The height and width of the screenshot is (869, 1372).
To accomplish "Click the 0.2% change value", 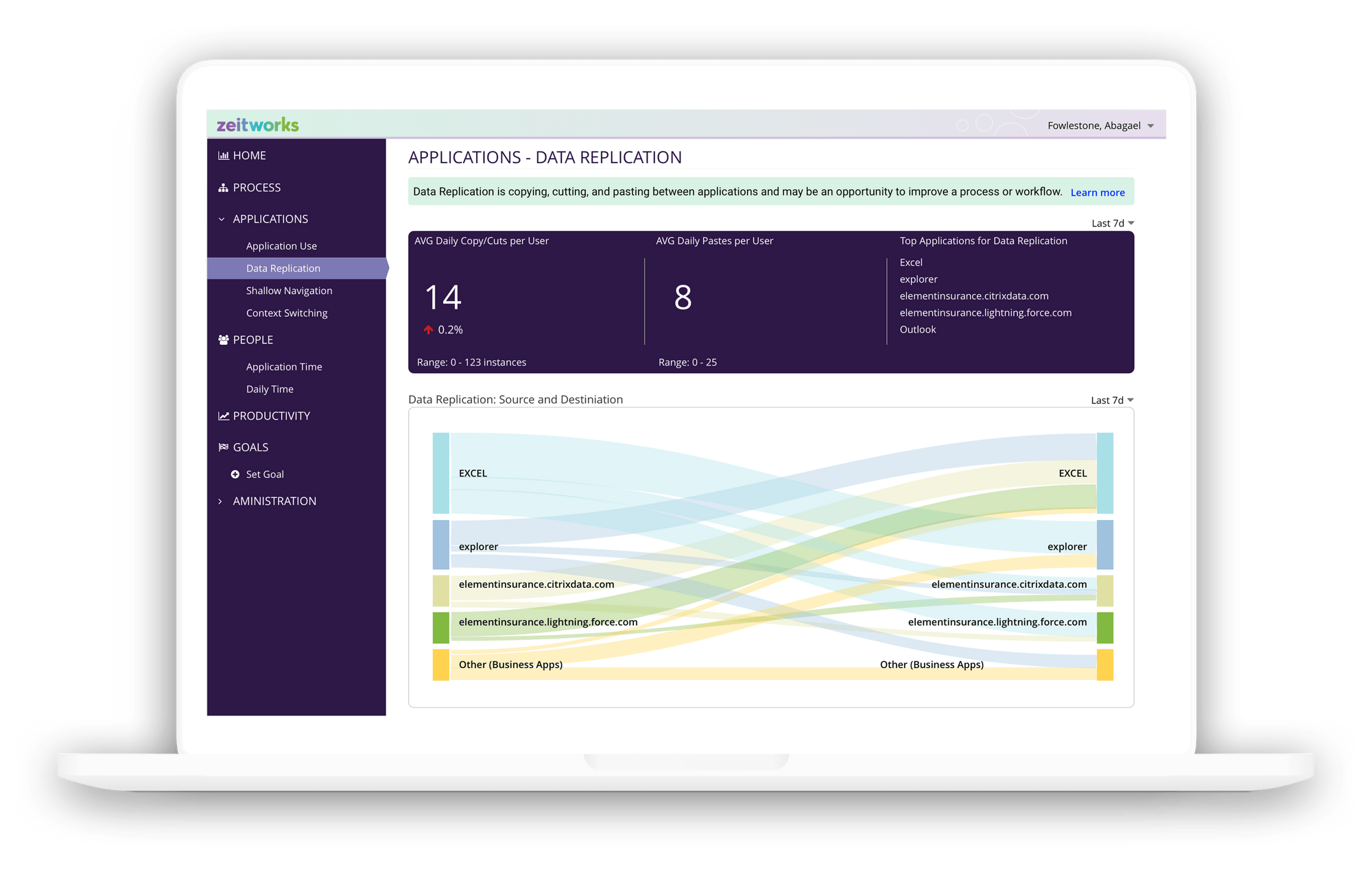I will [451, 330].
